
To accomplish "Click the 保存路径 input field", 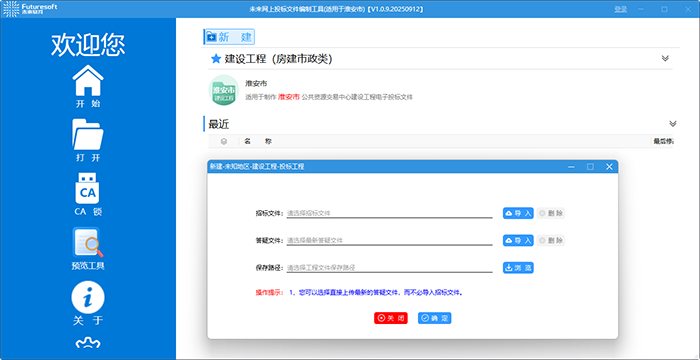I will [x=389, y=268].
